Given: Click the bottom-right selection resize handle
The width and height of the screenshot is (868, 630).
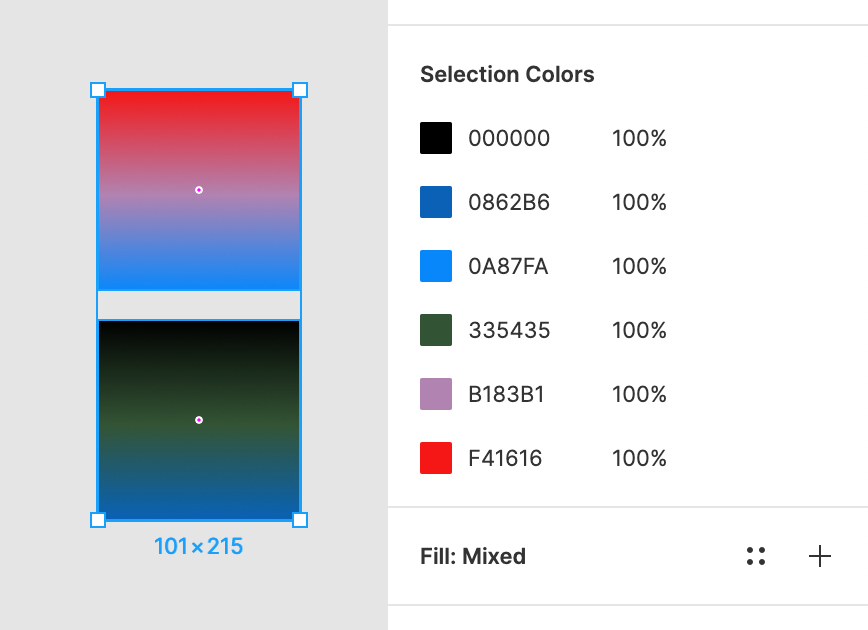Looking at the screenshot, I should (x=300, y=520).
